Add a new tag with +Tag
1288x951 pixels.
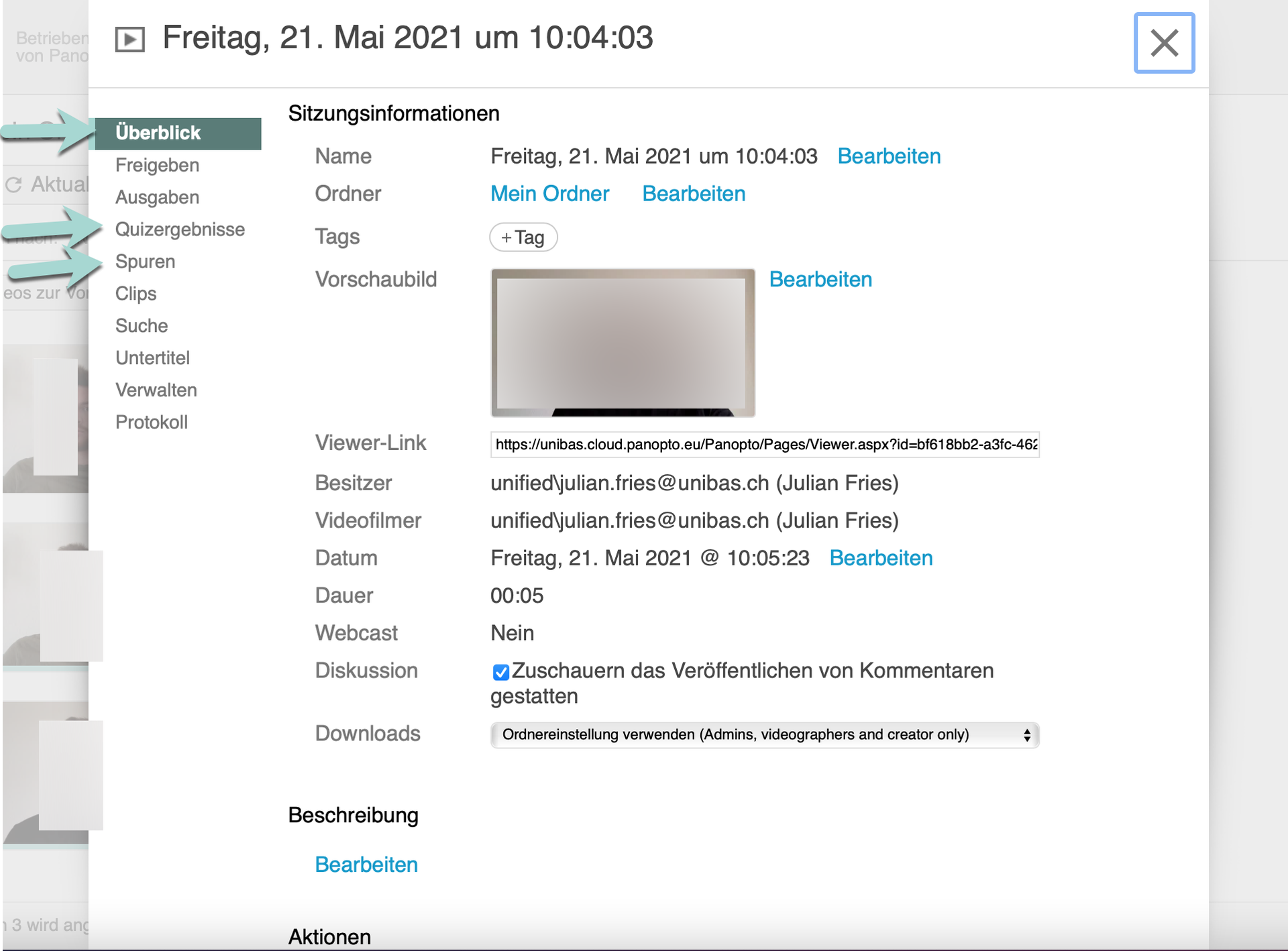523,237
